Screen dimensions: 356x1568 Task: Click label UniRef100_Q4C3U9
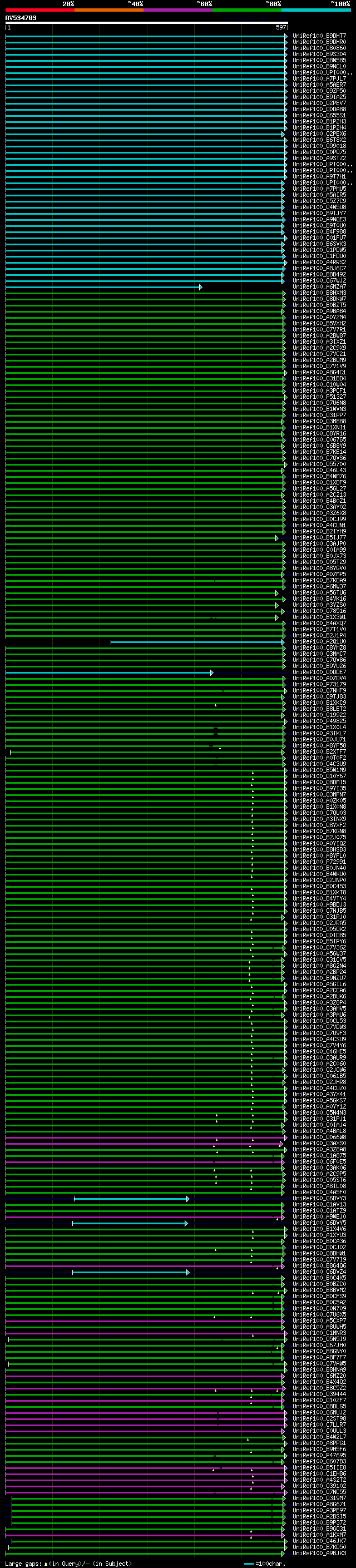319,764
